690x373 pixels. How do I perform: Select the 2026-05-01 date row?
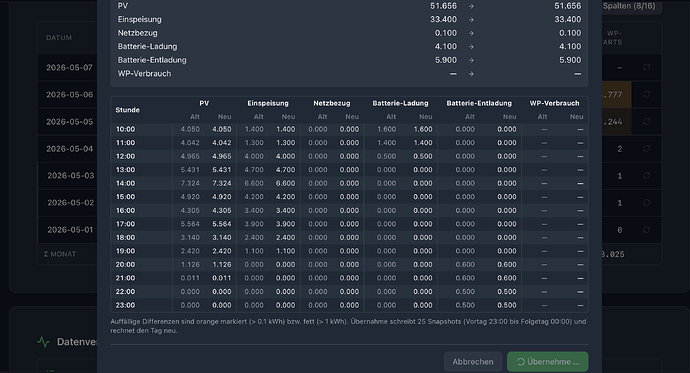(70, 230)
